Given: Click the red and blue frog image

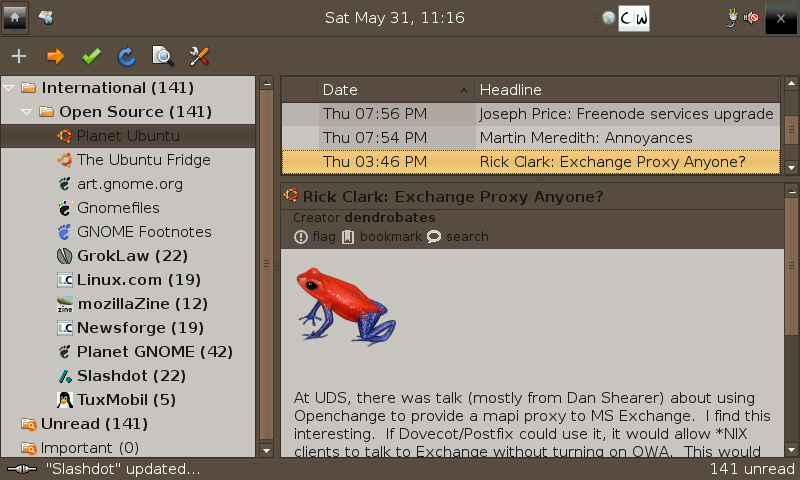Looking at the screenshot, I should [346, 305].
